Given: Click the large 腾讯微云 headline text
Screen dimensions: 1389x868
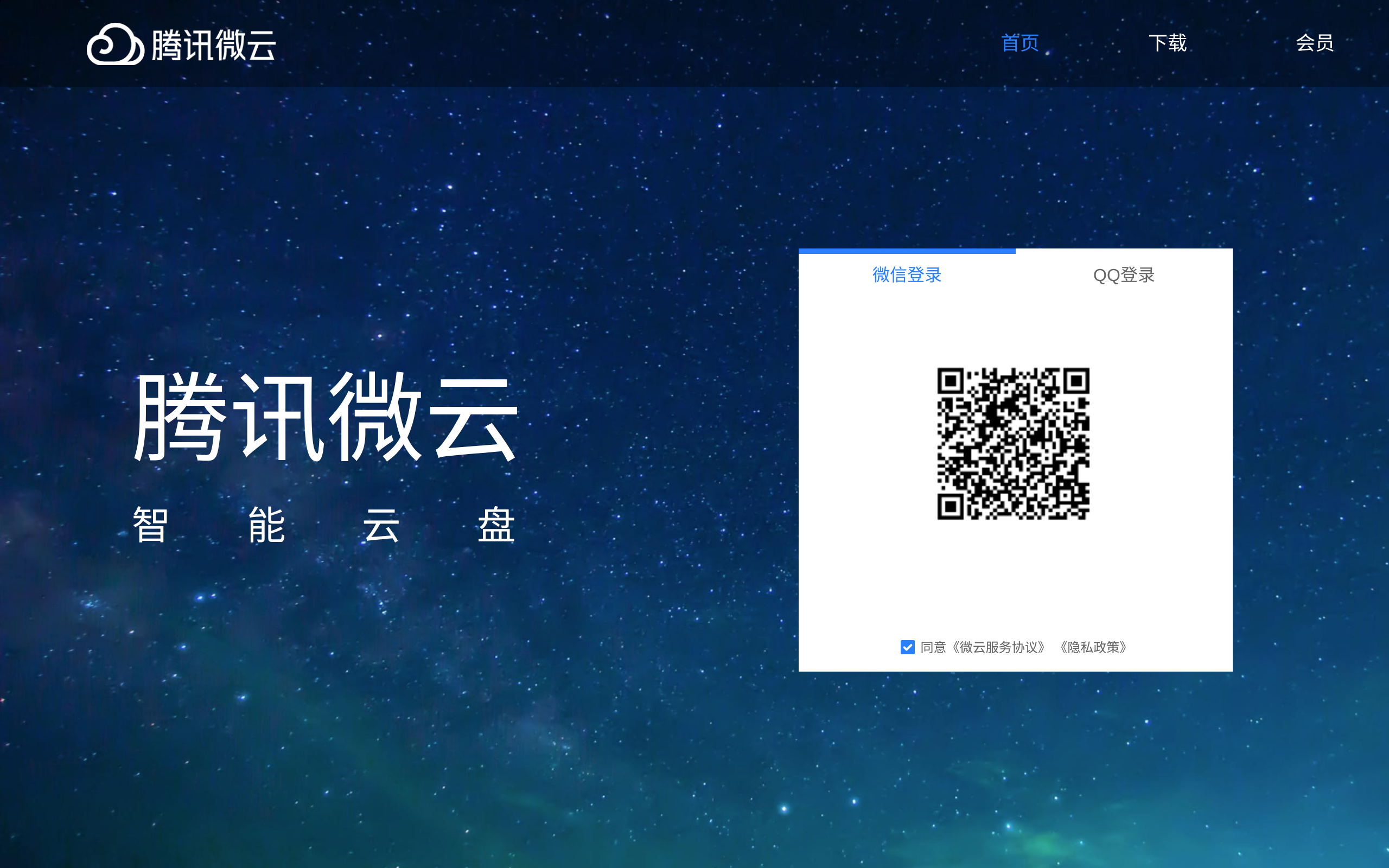Looking at the screenshot, I should tap(326, 417).
